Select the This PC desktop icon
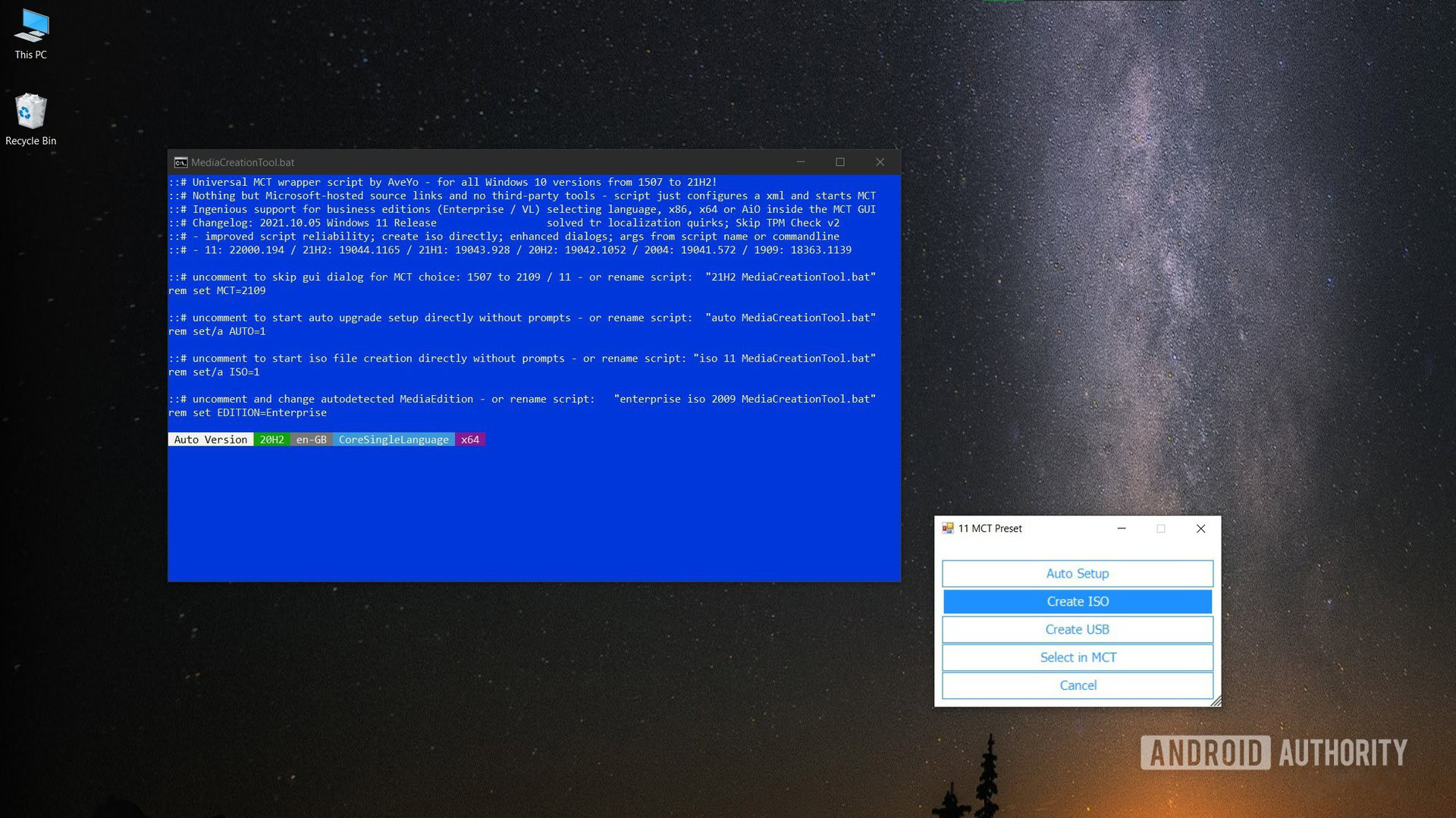This screenshot has width=1456, height=818. [x=31, y=34]
